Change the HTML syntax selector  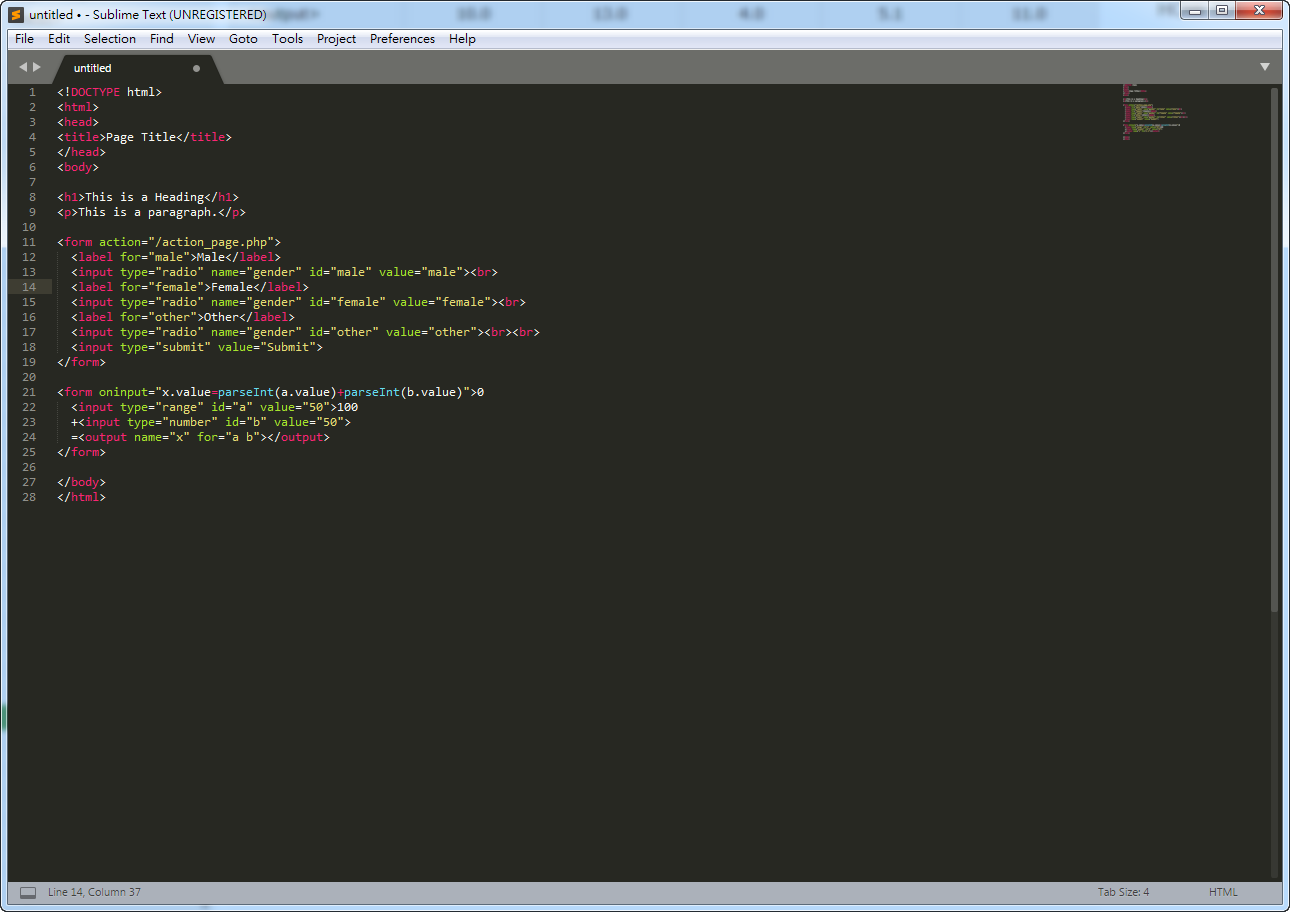1223,892
